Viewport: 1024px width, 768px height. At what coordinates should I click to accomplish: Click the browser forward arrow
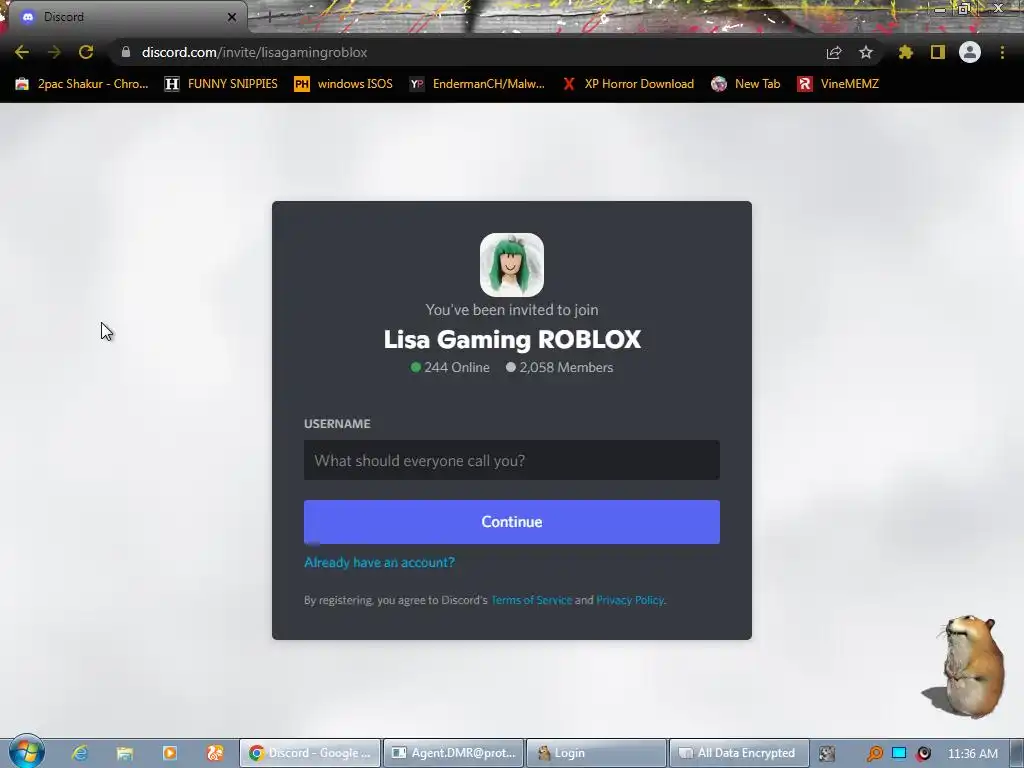54,52
